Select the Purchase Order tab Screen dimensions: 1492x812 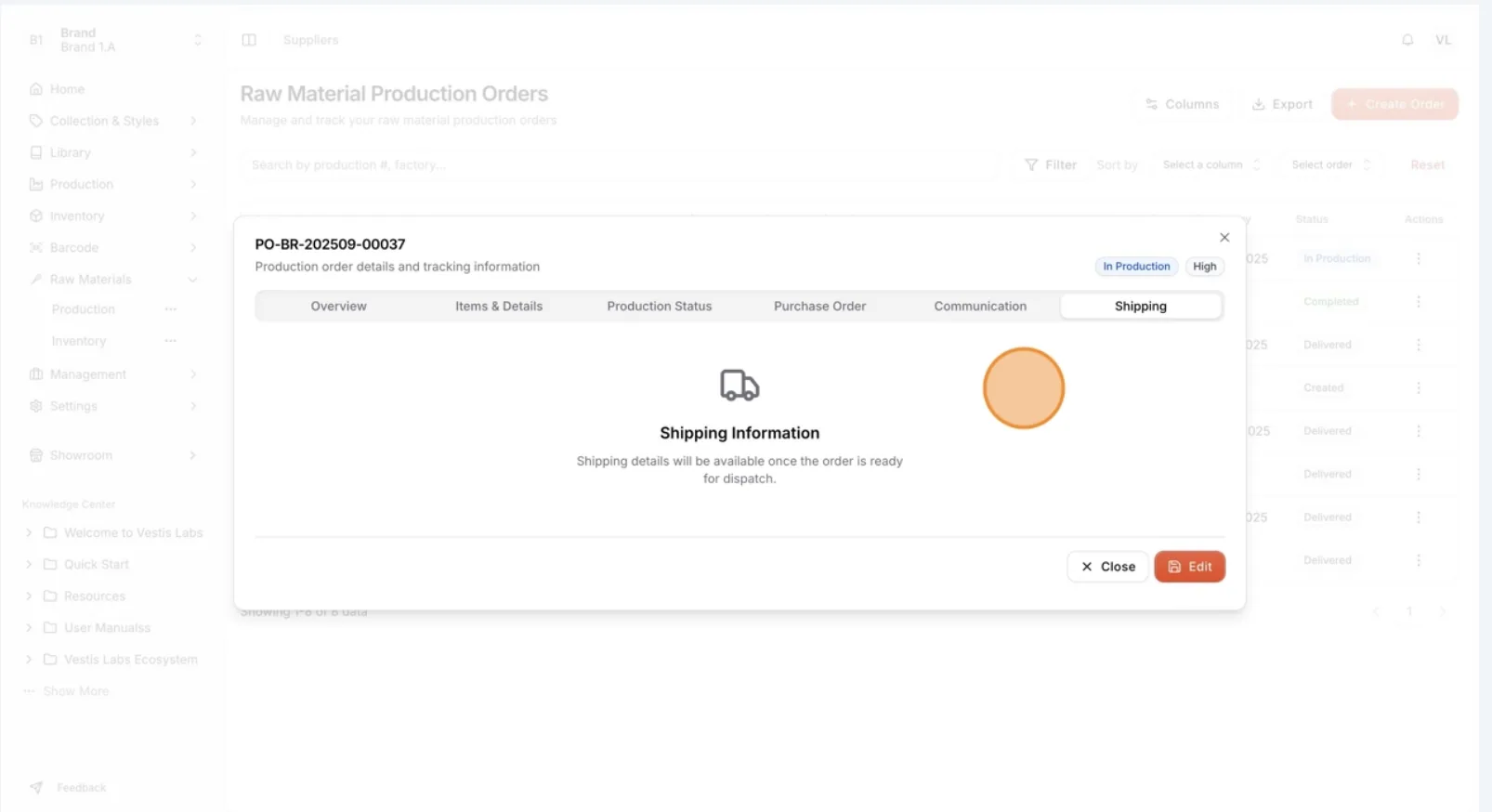coord(819,306)
